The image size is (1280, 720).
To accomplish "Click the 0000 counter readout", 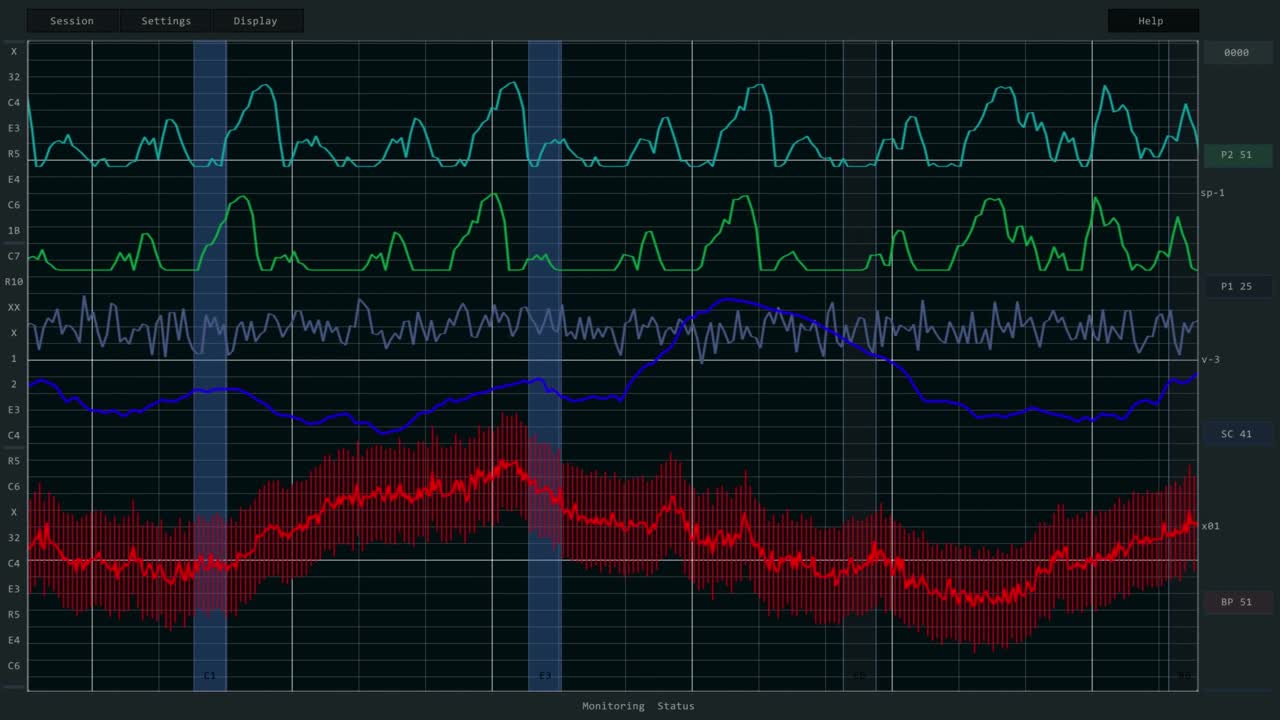I will (1237, 53).
